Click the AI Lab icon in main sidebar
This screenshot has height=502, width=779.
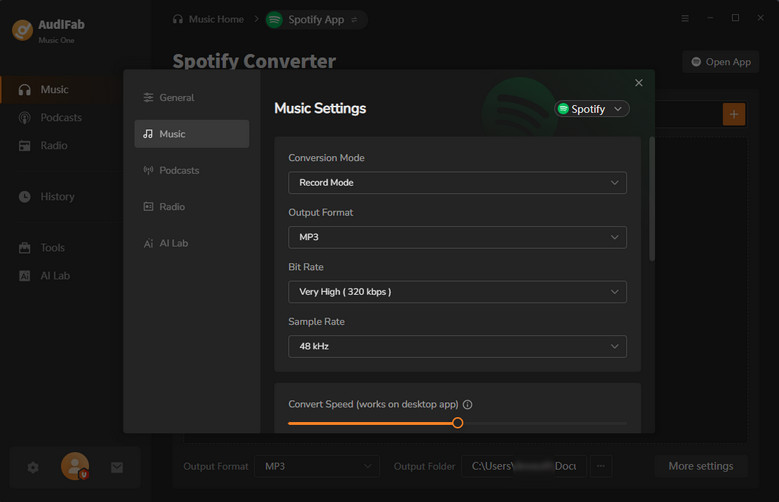(x=24, y=276)
